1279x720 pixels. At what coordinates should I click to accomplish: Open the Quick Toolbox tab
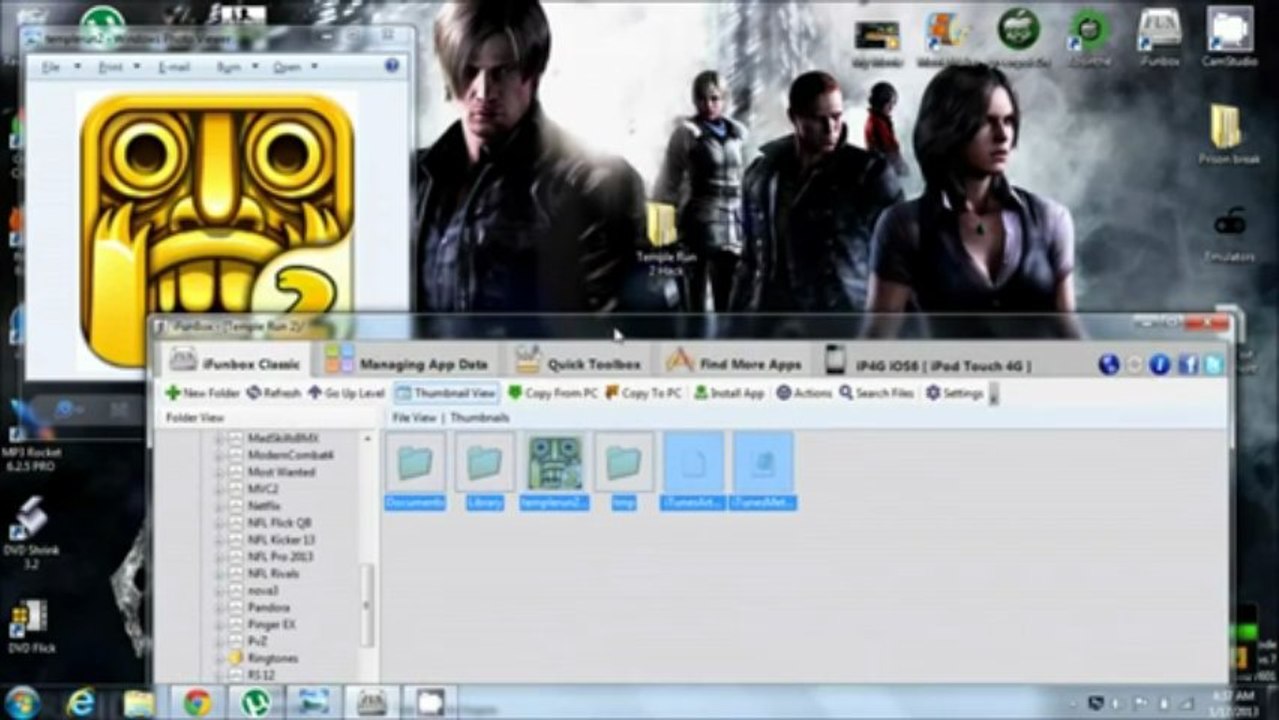578,362
